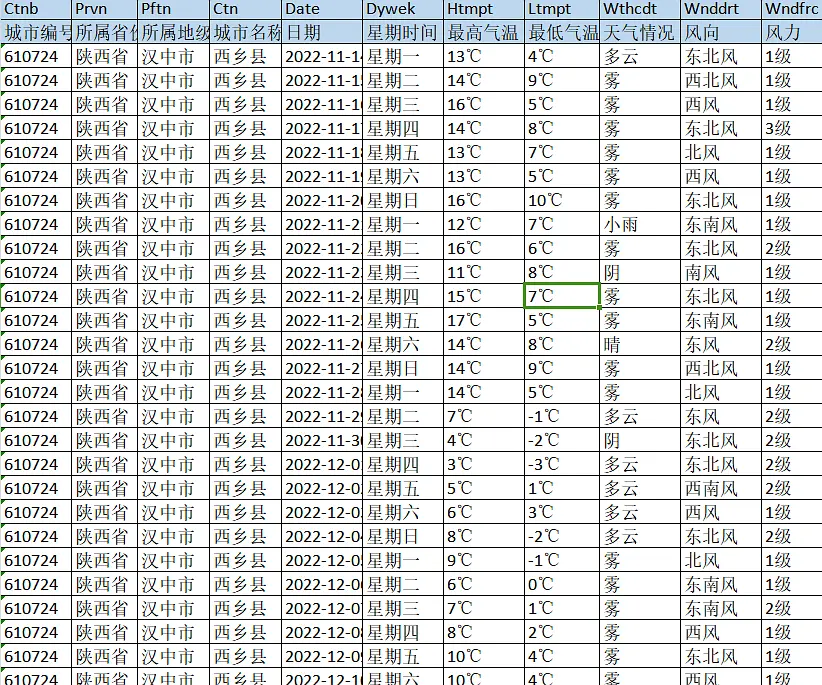Click the 城市名称 label cell

pyautogui.click(x=246, y=32)
